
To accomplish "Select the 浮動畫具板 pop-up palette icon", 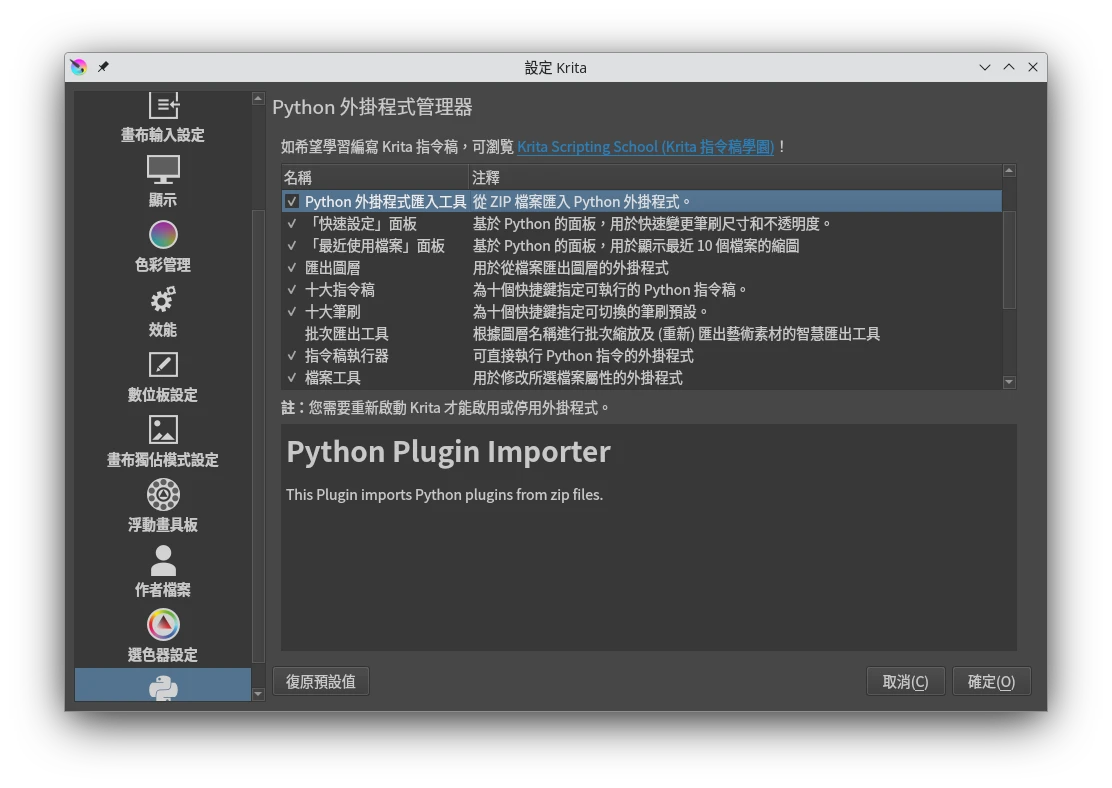I will tap(163, 495).
